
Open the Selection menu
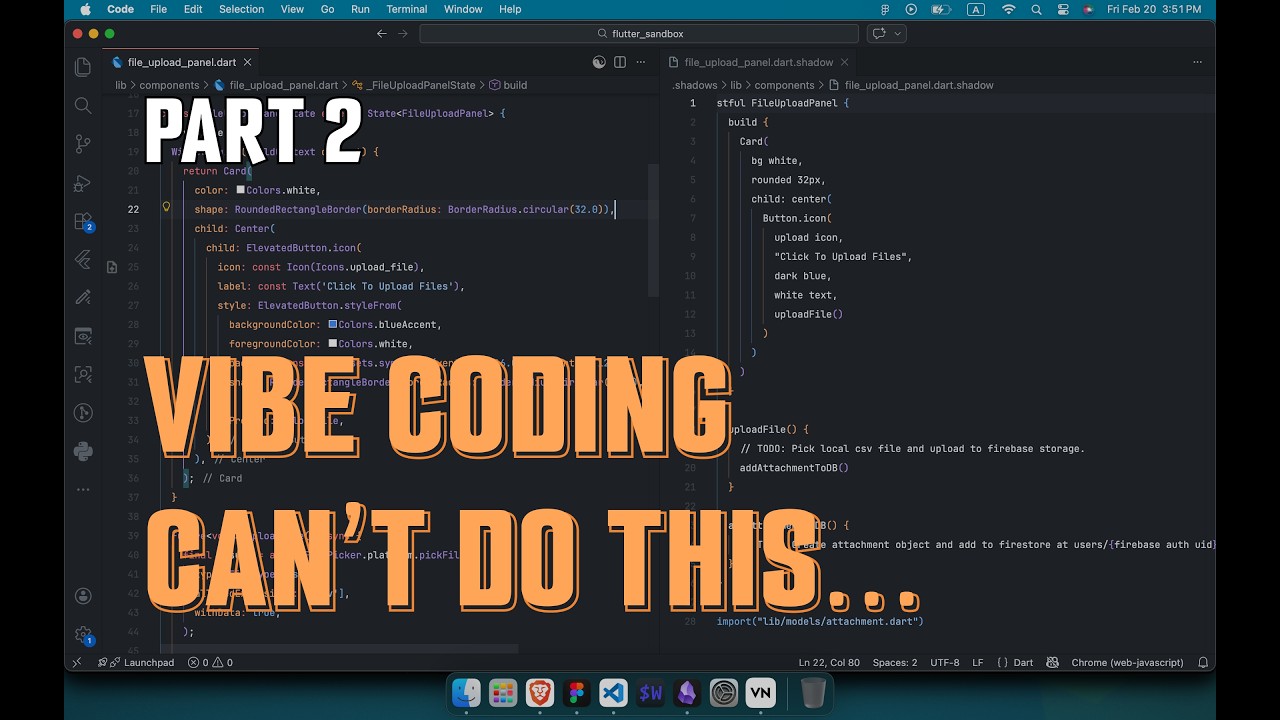tap(241, 9)
